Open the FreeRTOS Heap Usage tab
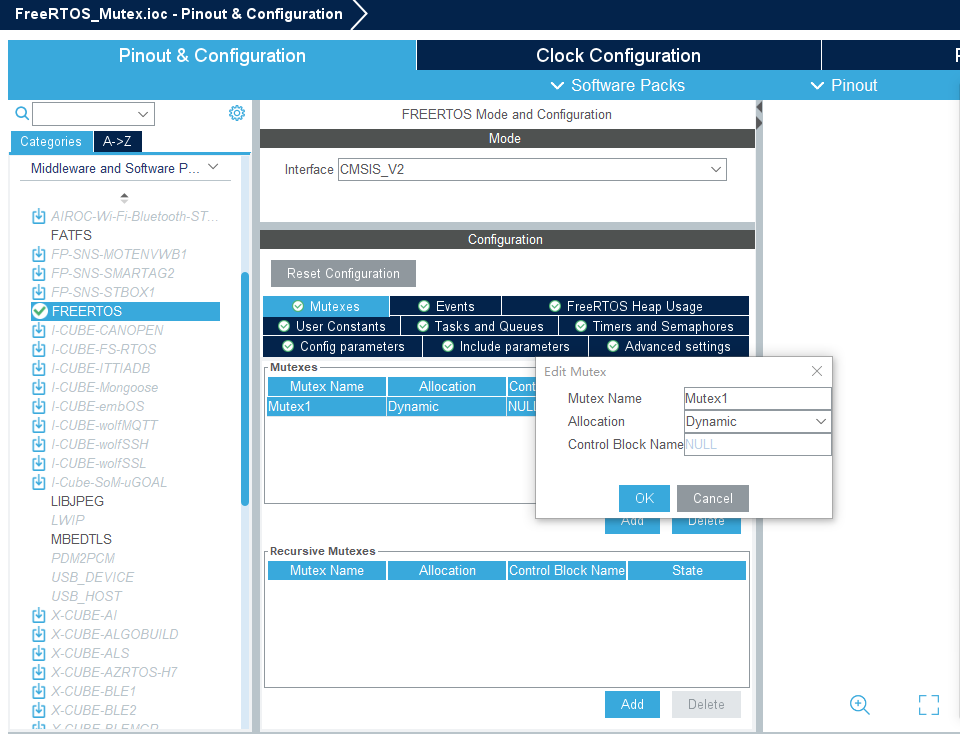This screenshot has width=960, height=744. [x=625, y=306]
